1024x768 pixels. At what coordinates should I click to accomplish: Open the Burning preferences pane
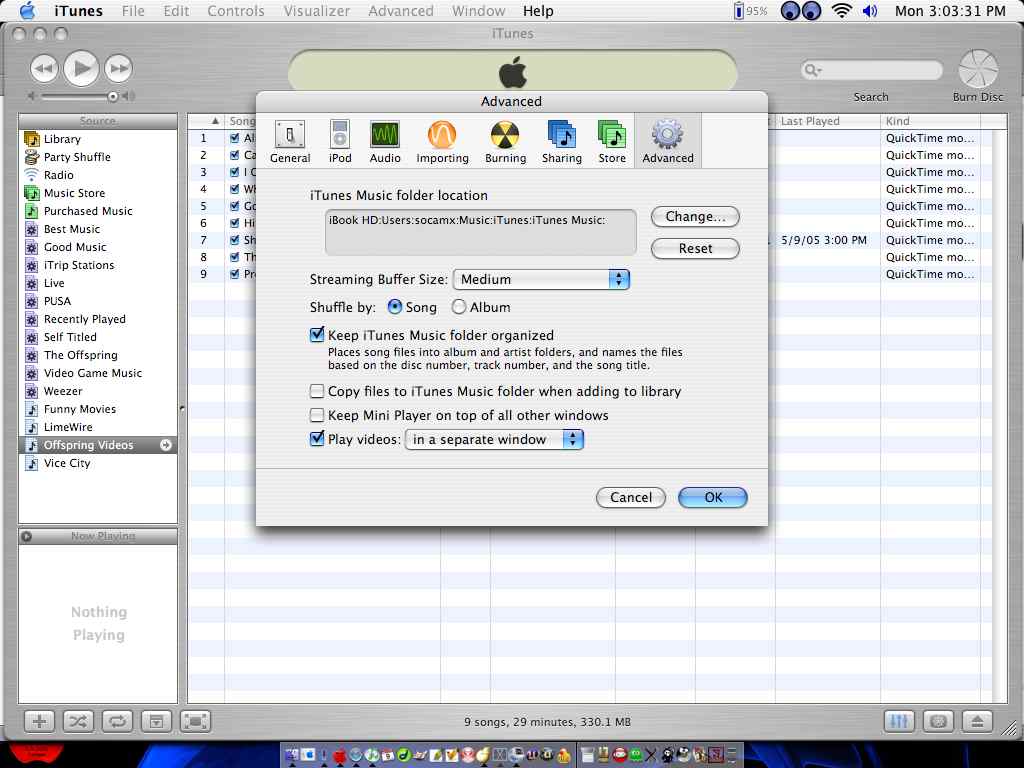(x=505, y=142)
